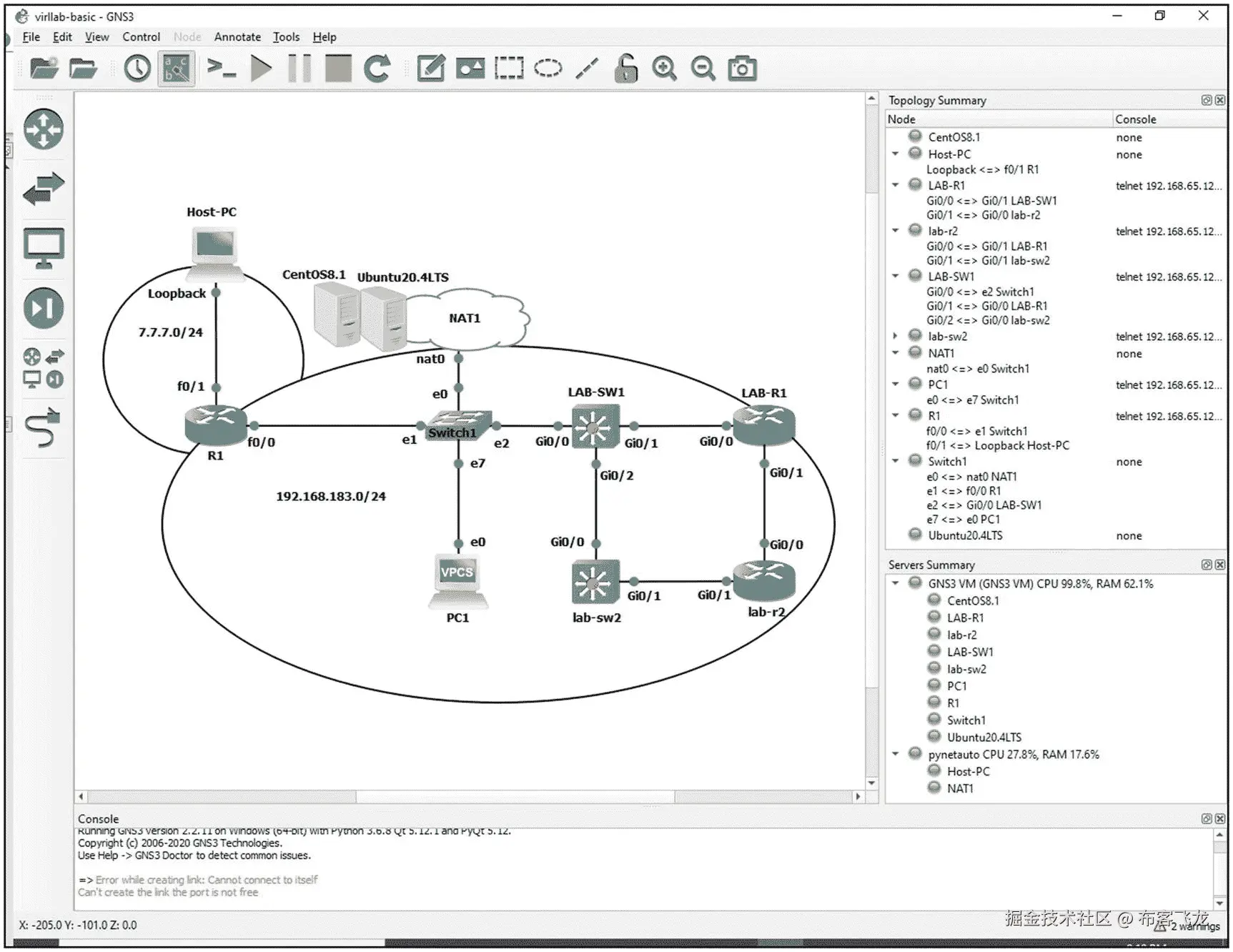This screenshot has height=952, width=1233.
Task: Collapse the Host-PC node tree
Action: pyautogui.click(x=896, y=153)
